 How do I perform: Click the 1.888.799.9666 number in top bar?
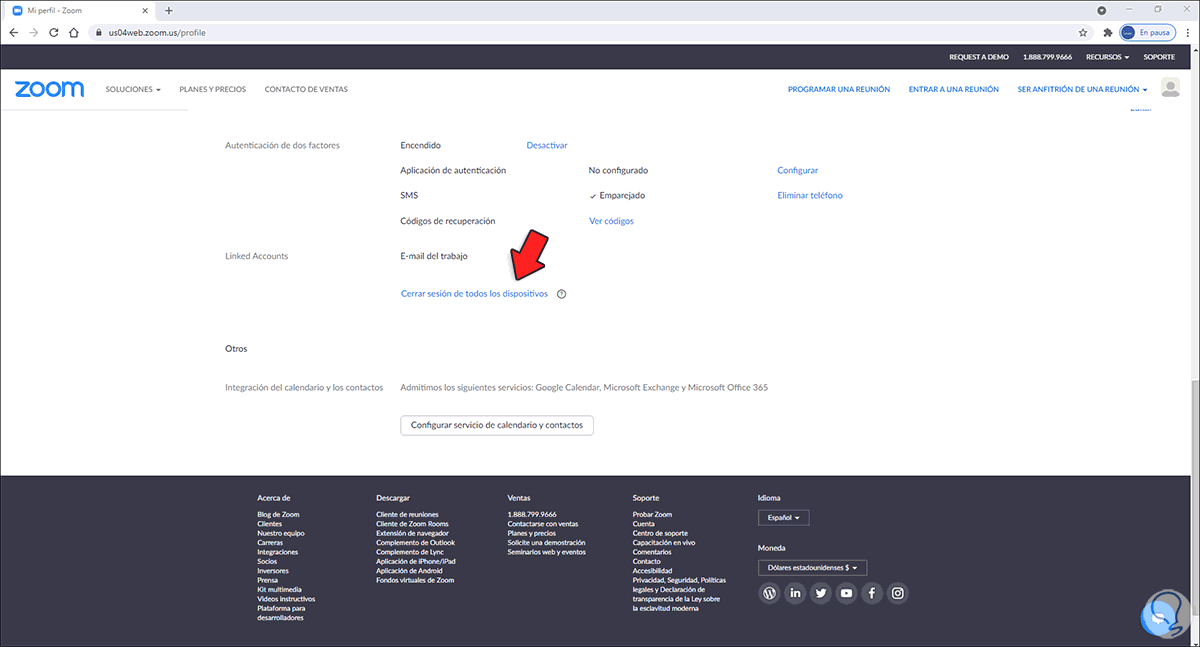[x=1047, y=57]
